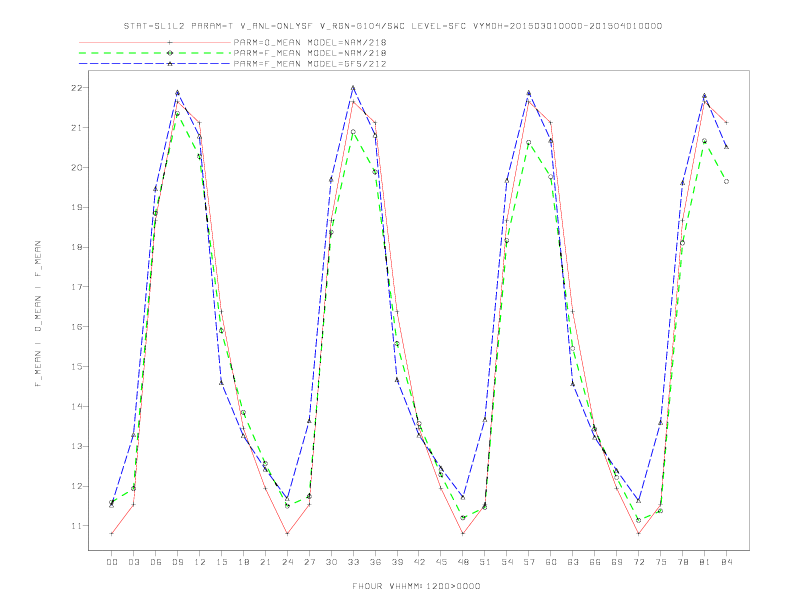Click the red plus data point at hour 00
792x612 pixels.
pyautogui.click(x=112, y=534)
